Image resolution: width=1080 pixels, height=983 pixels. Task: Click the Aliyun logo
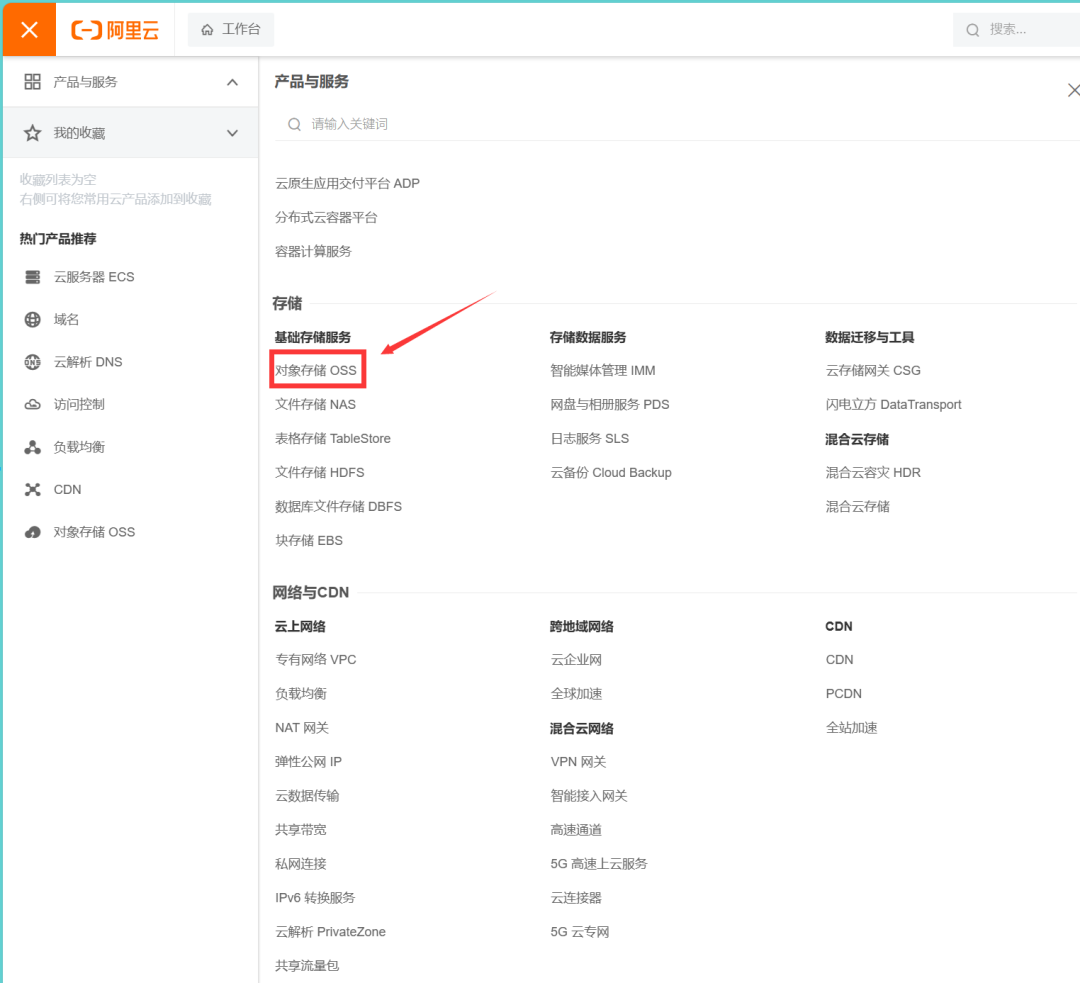click(115, 30)
